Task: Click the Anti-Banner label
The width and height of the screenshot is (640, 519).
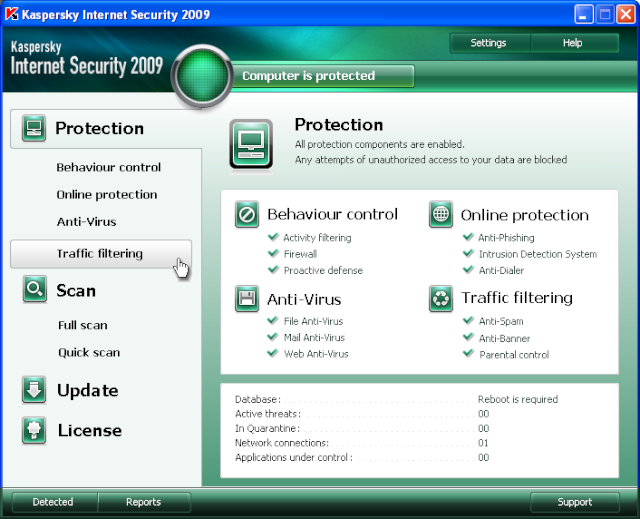Action: pos(504,338)
